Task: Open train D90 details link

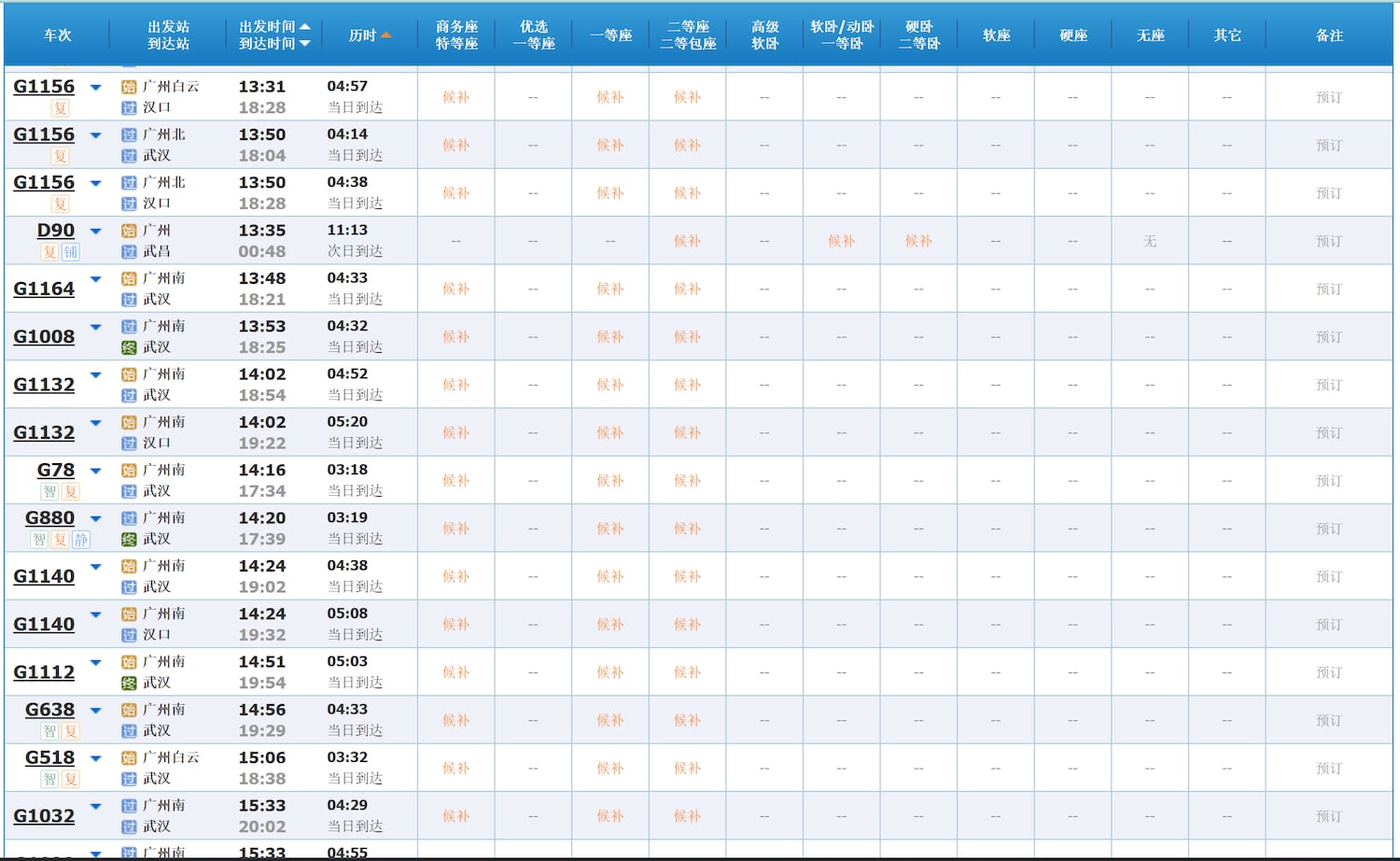Action: pos(56,231)
